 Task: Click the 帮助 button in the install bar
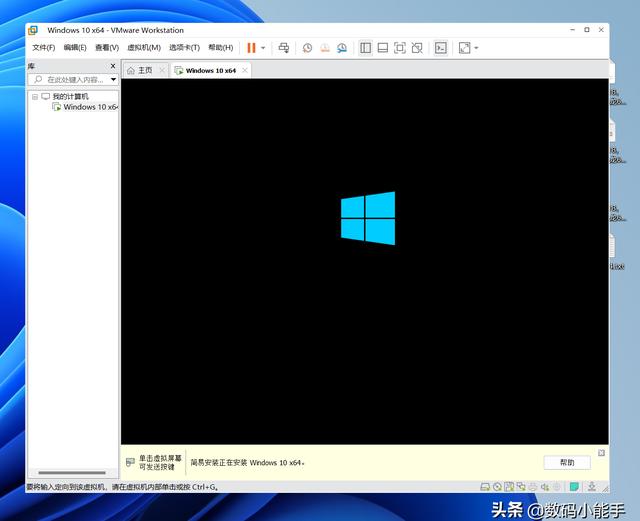tap(567, 463)
